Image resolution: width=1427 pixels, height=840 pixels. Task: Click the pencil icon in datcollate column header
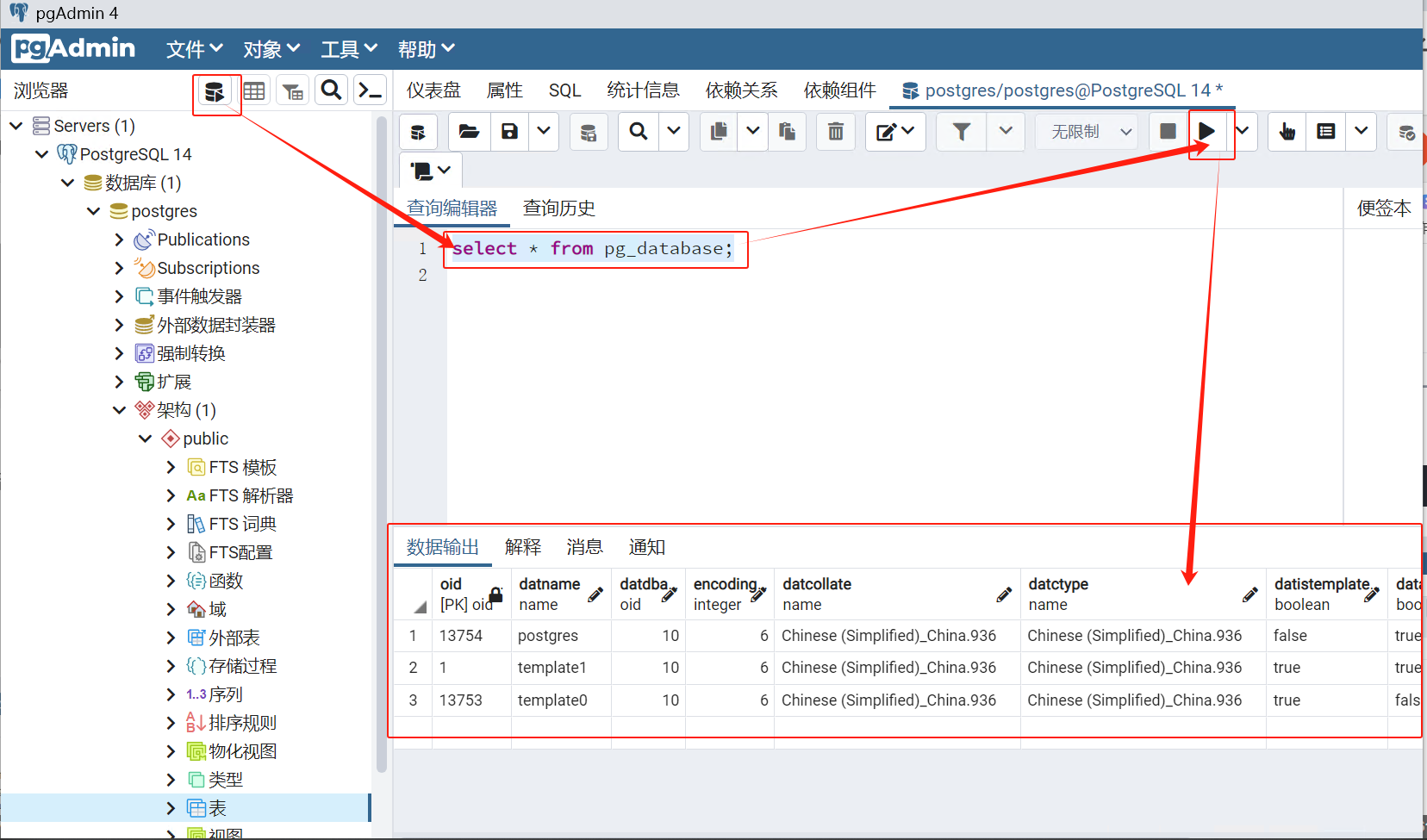[x=1004, y=594]
